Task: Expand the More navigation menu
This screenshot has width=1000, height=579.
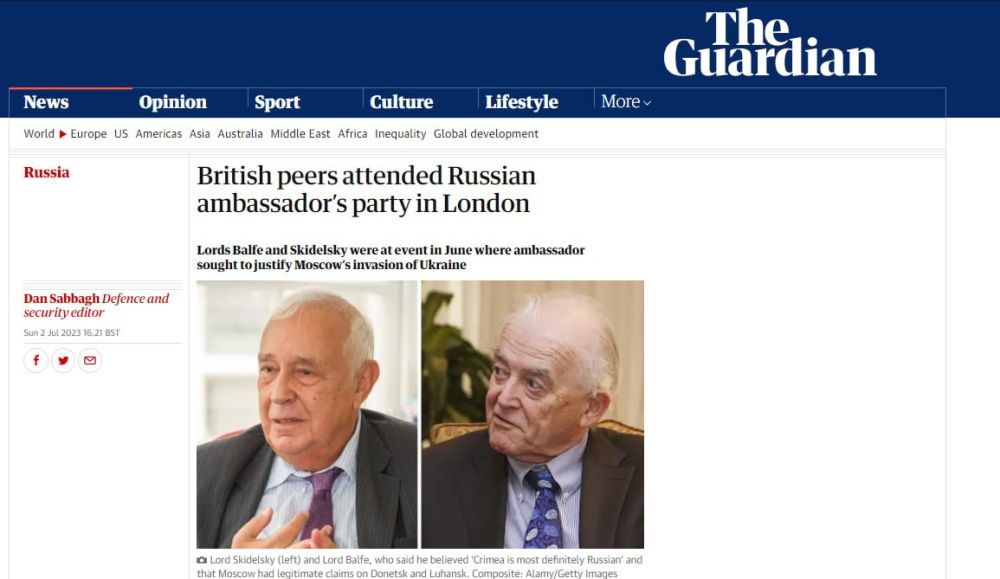Action: pyautogui.click(x=626, y=101)
